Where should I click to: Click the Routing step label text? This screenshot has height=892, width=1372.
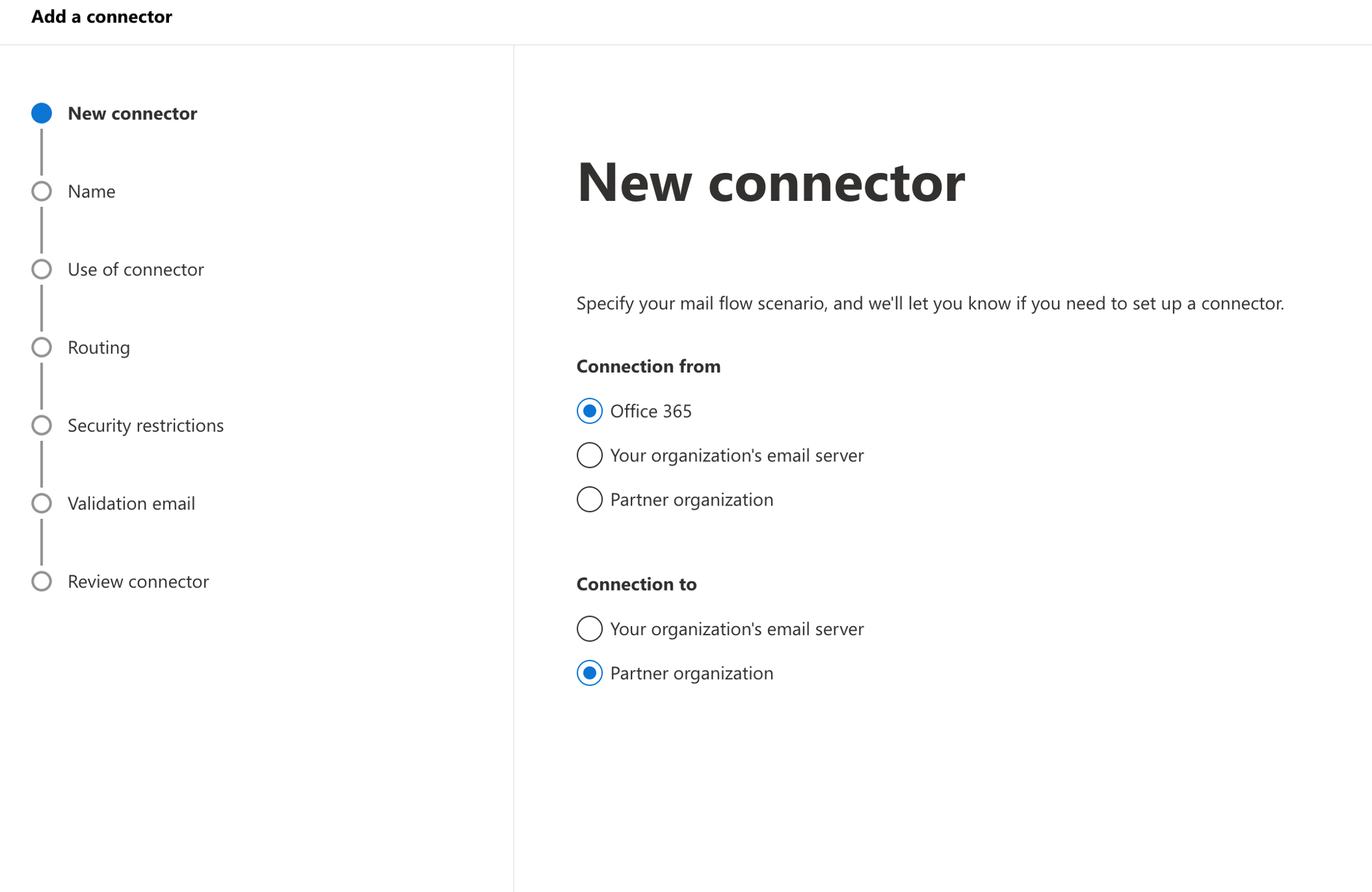pyautogui.click(x=98, y=347)
